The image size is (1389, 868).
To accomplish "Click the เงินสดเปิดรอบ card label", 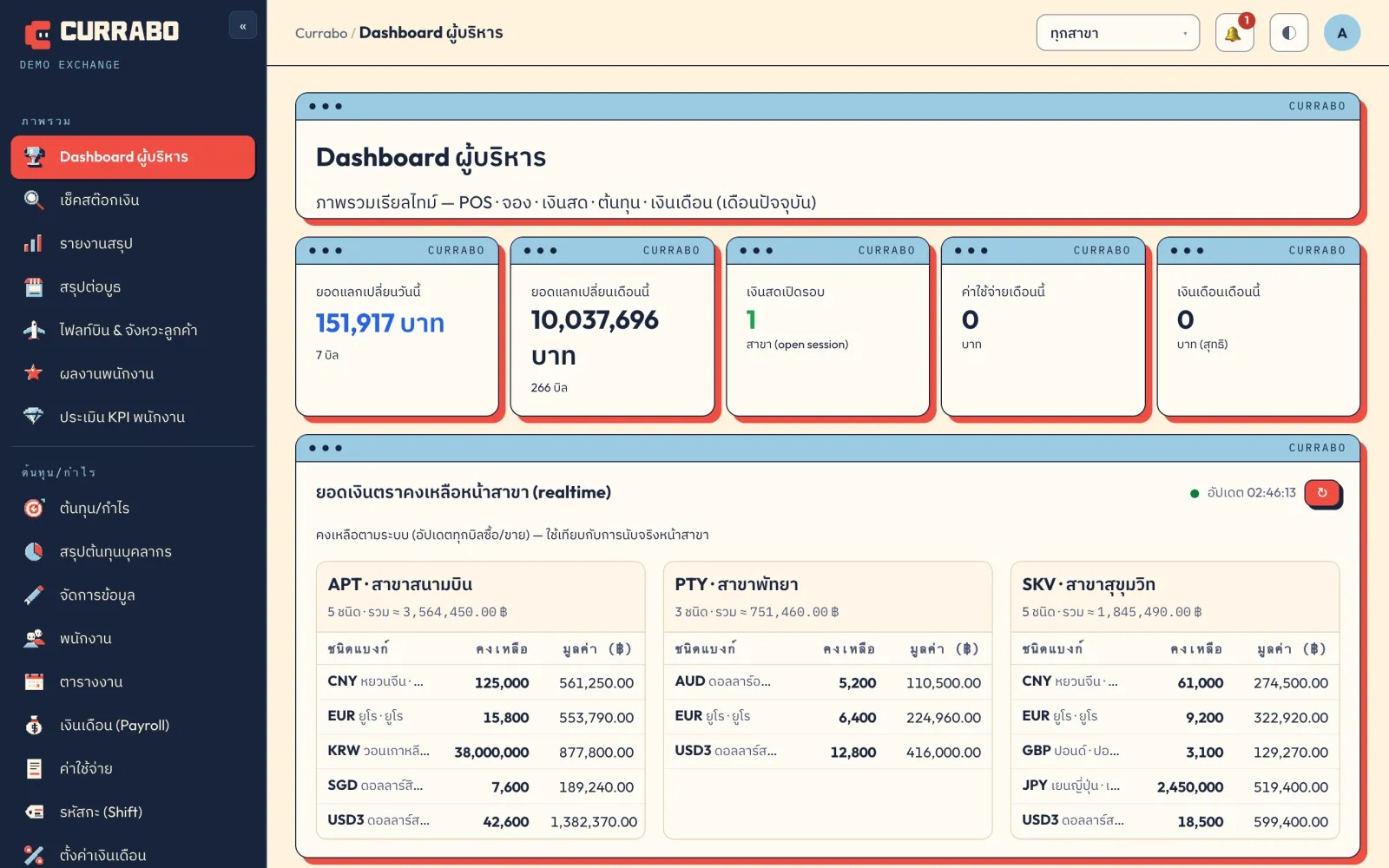I will pyautogui.click(x=786, y=292).
